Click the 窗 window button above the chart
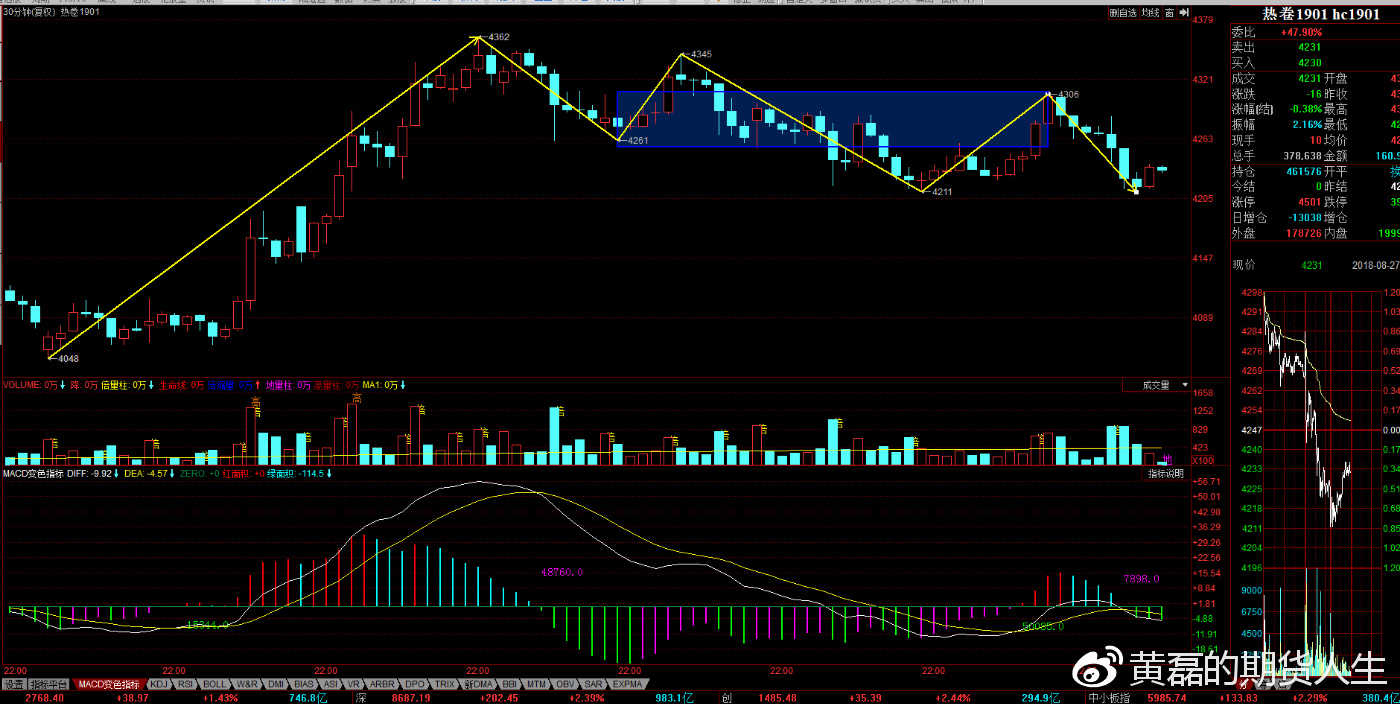 click(1169, 13)
